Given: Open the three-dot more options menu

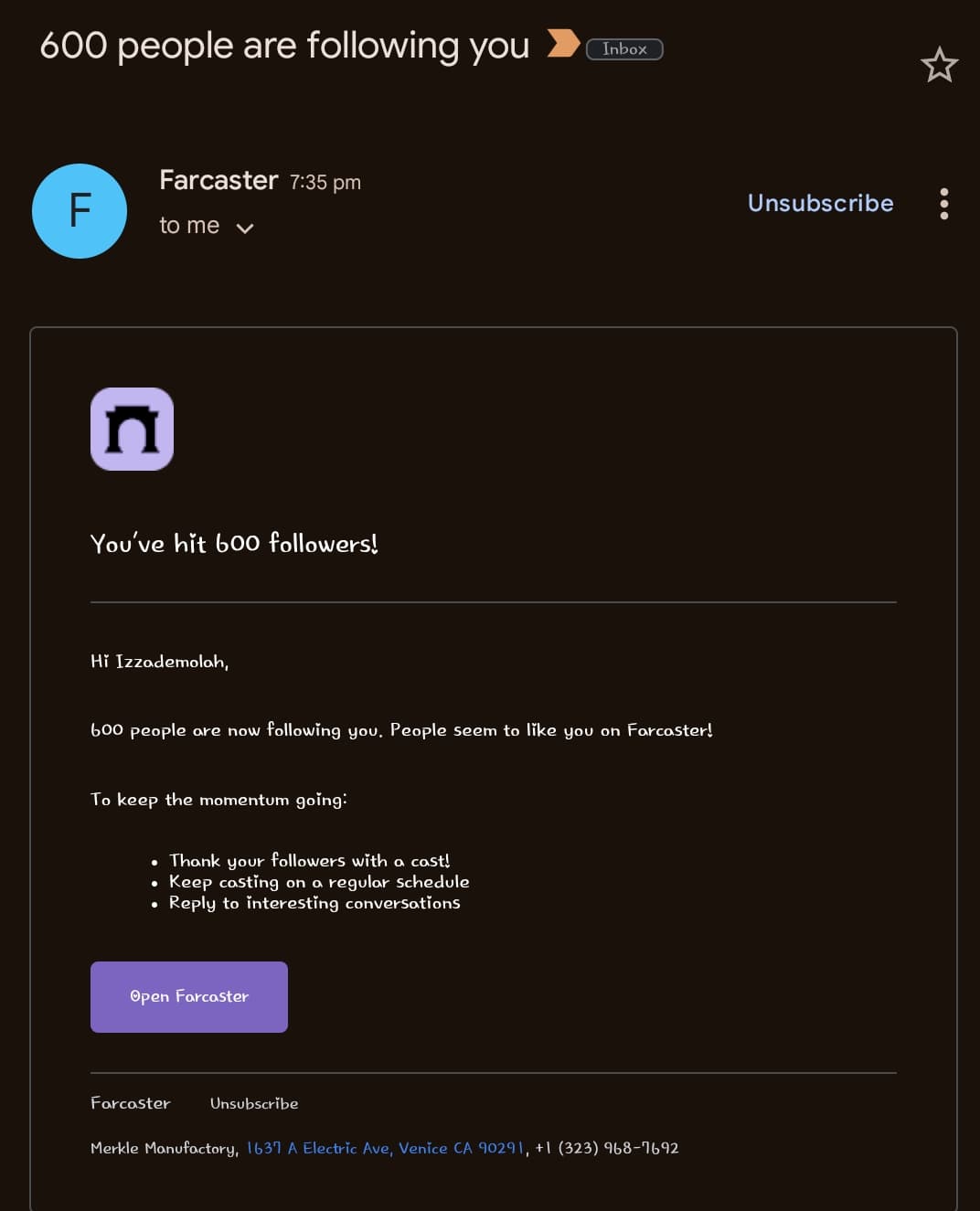Looking at the screenshot, I should pos(943,204).
